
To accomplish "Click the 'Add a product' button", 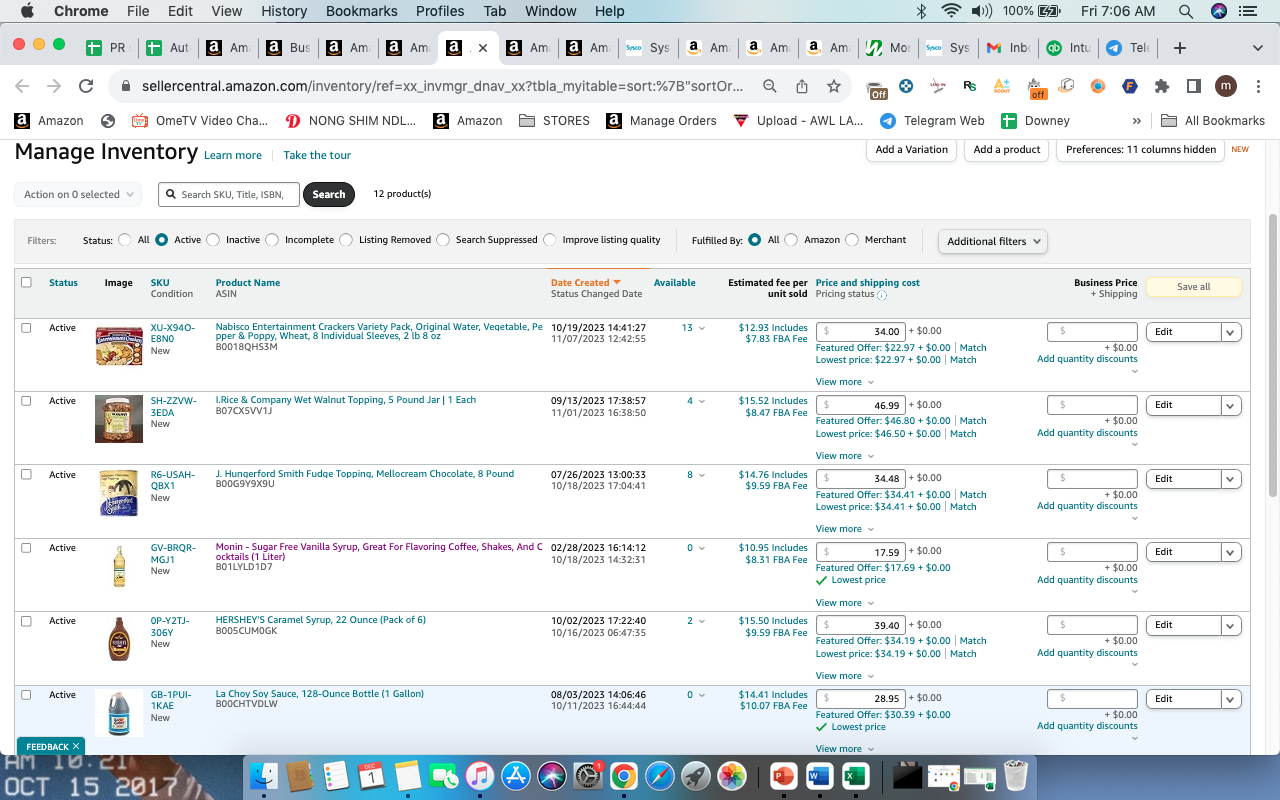I will (x=1007, y=150).
